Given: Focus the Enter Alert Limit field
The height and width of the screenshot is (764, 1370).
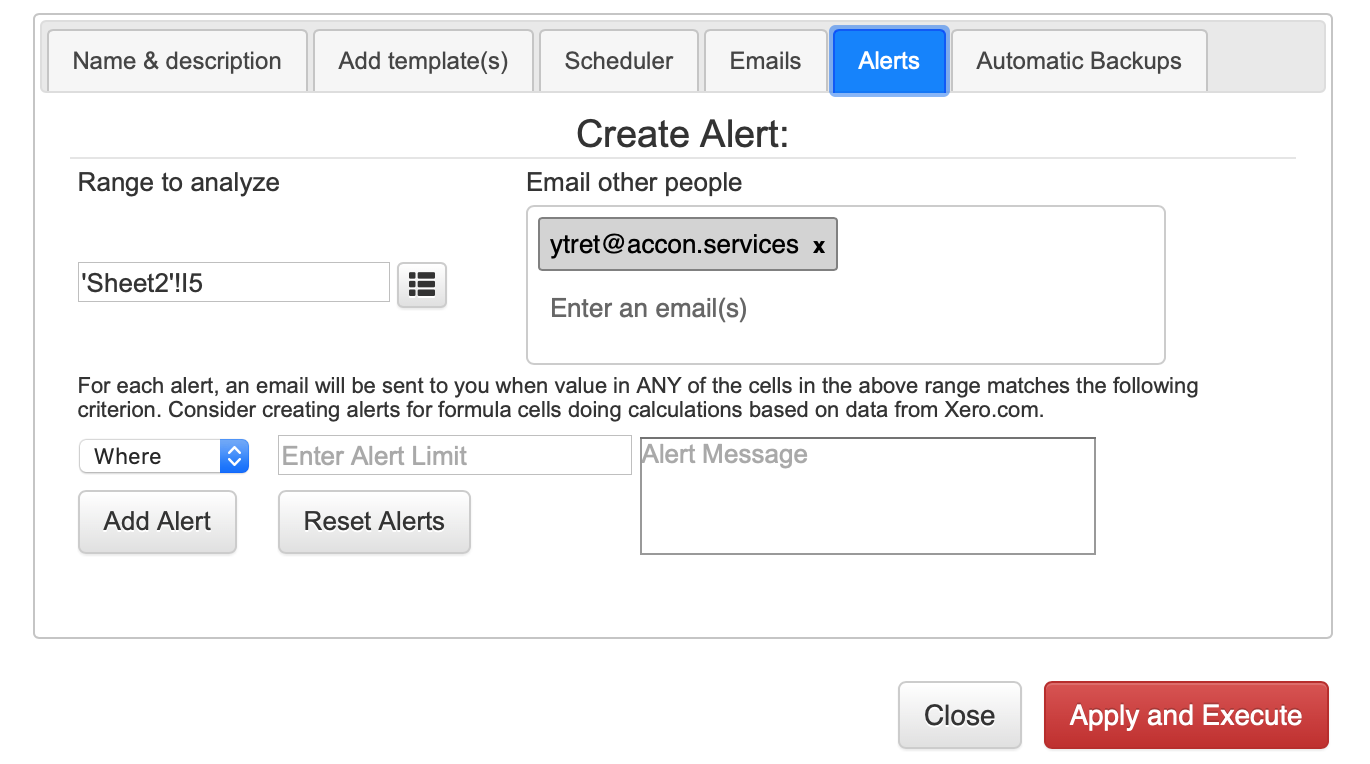Looking at the screenshot, I should 455,456.
